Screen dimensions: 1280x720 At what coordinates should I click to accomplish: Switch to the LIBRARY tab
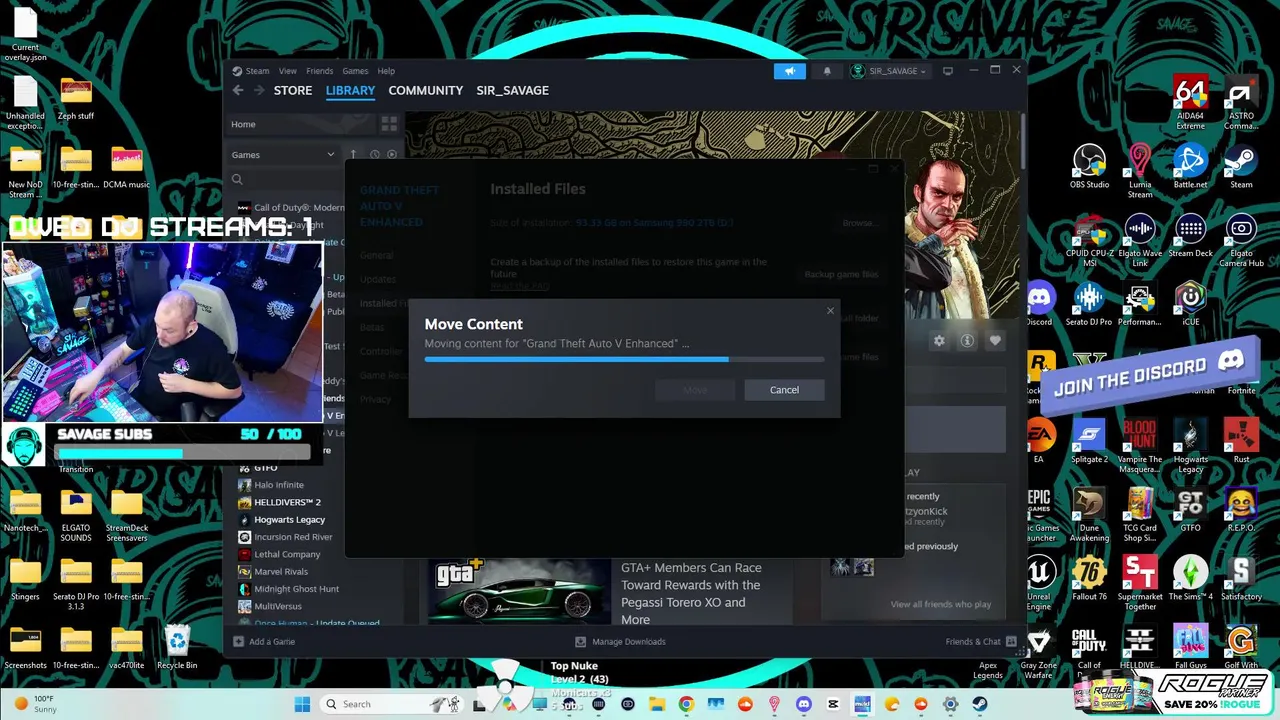pos(350,90)
